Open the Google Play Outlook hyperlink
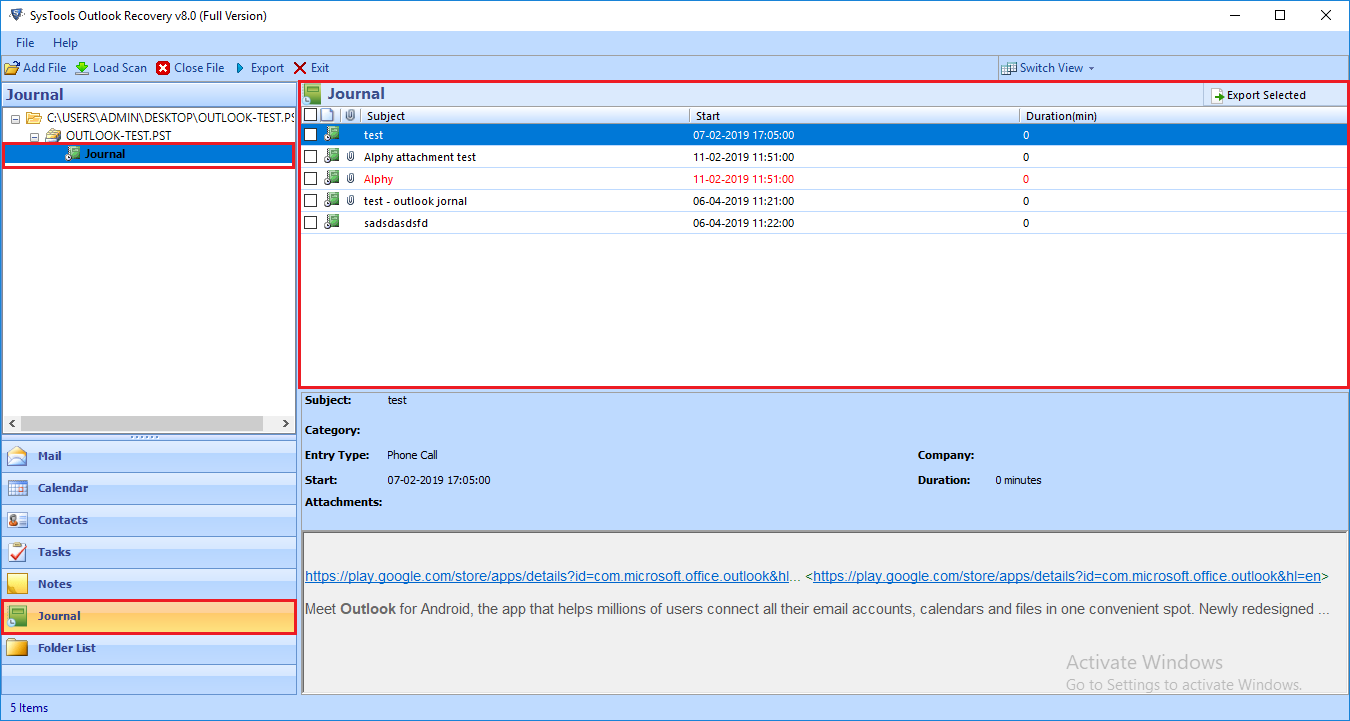Image resolution: width=1350 pixels, height=721 pixels. point(552,576)
